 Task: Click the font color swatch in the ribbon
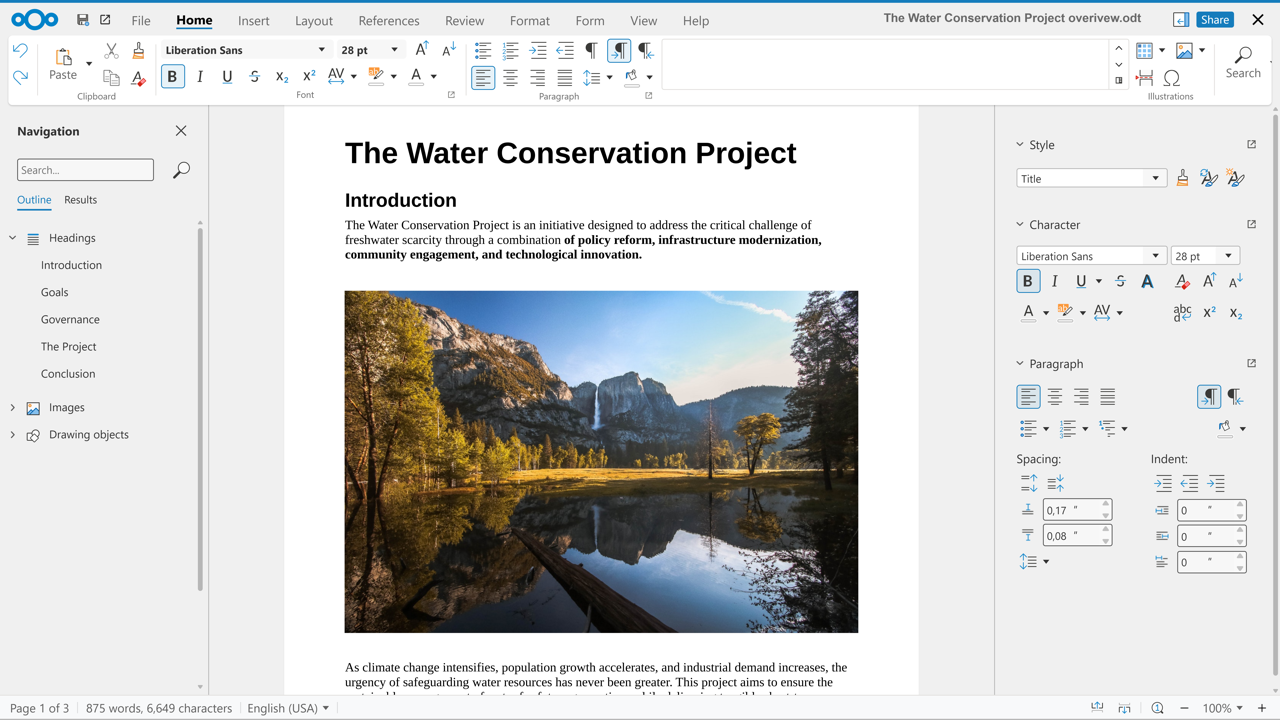416,77
